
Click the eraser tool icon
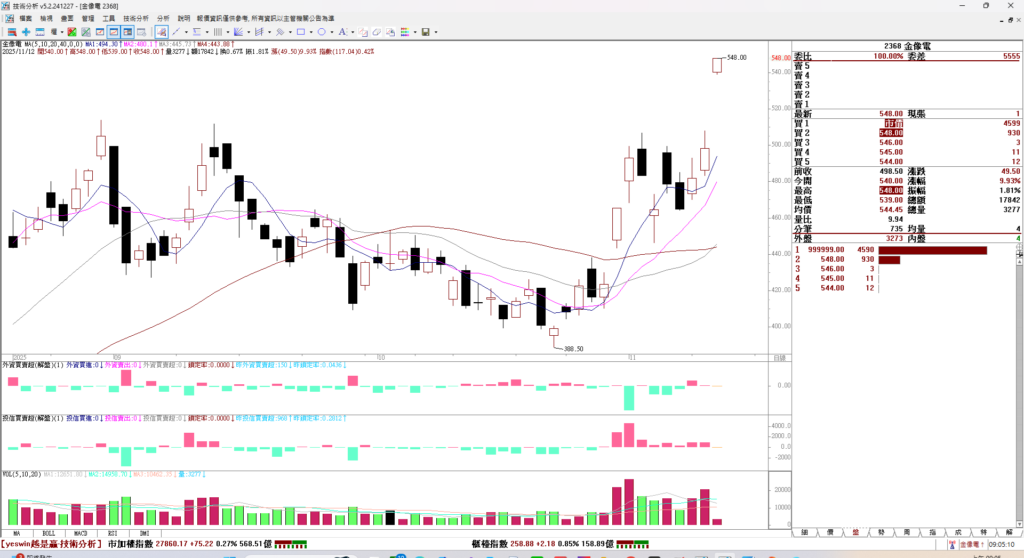[377, 32]
